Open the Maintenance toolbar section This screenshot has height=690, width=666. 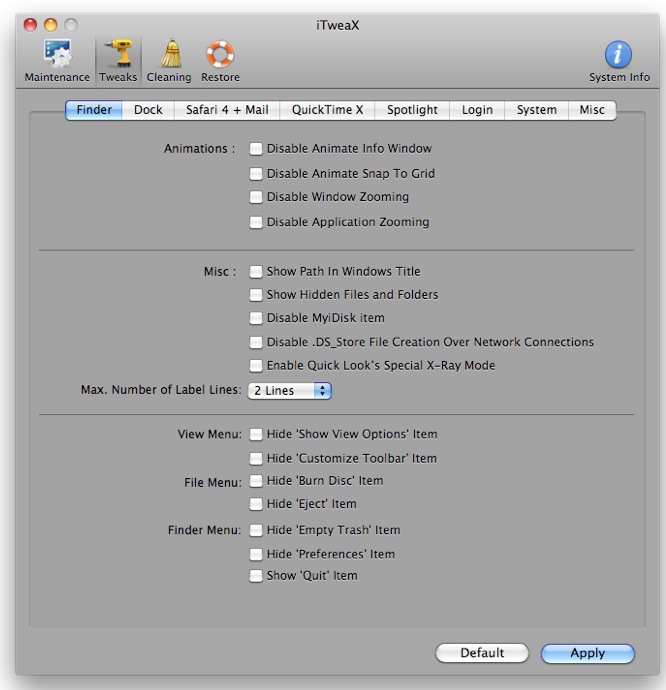57,61
